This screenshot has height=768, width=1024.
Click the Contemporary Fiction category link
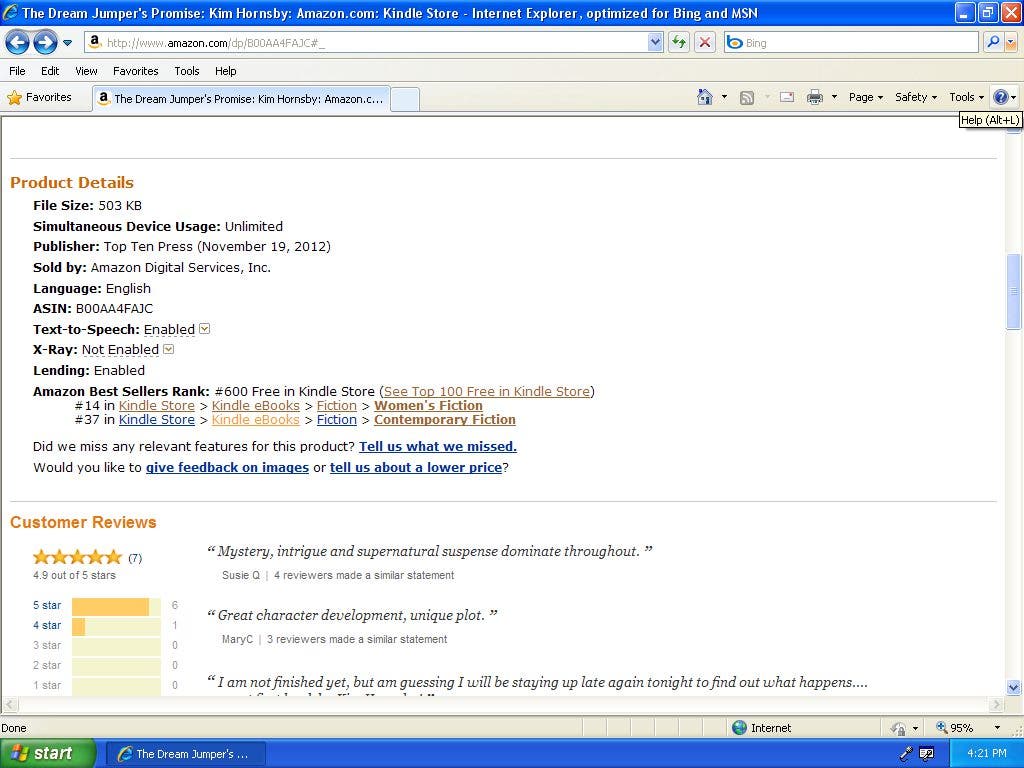click(445, 420)
